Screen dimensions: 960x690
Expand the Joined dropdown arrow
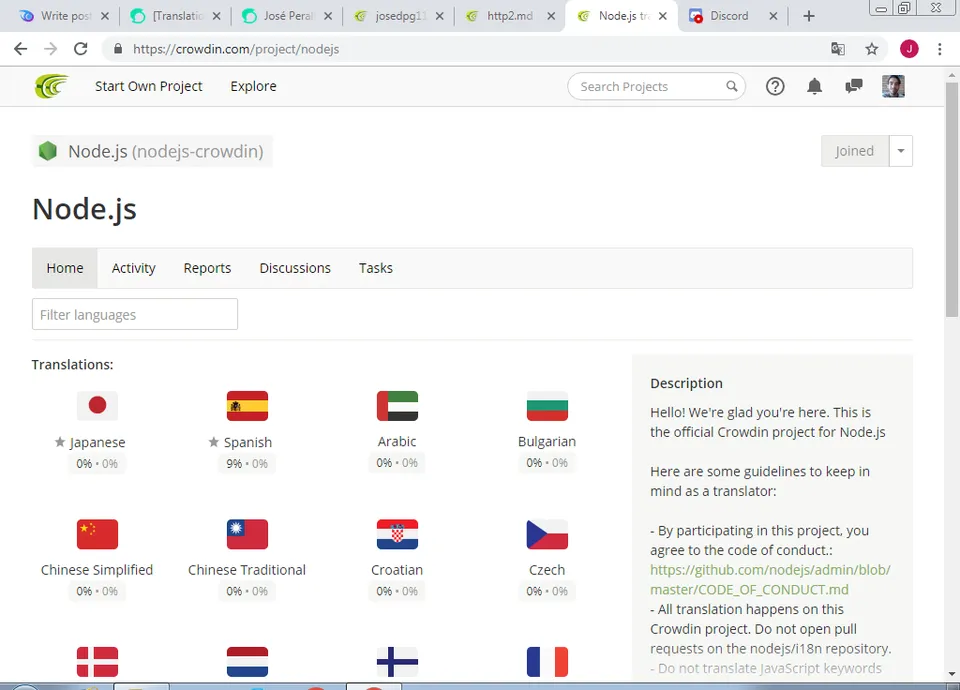[x=901, y=151]
